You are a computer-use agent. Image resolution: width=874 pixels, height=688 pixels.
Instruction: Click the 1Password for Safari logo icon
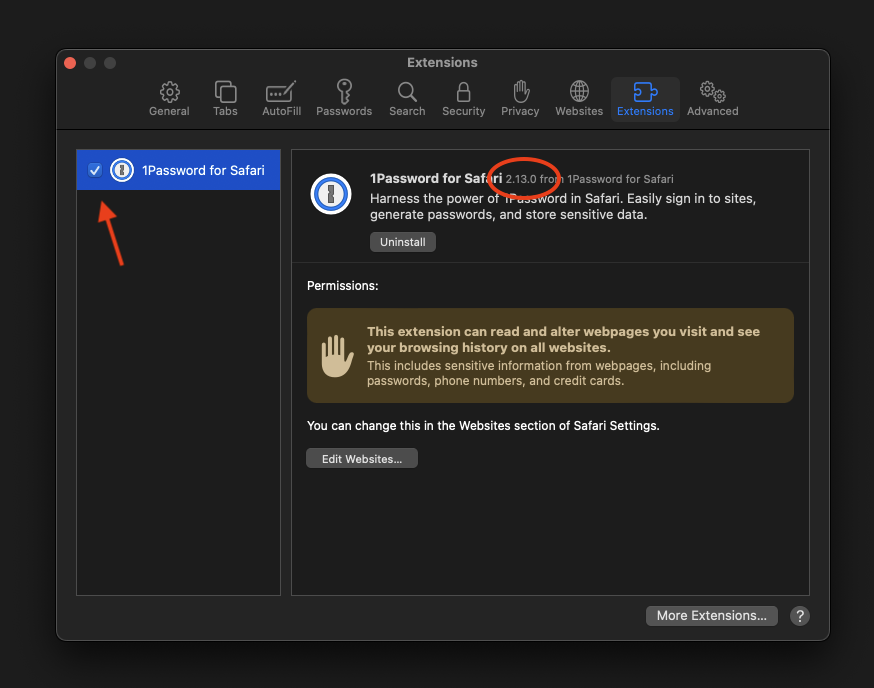click(122, 169)
